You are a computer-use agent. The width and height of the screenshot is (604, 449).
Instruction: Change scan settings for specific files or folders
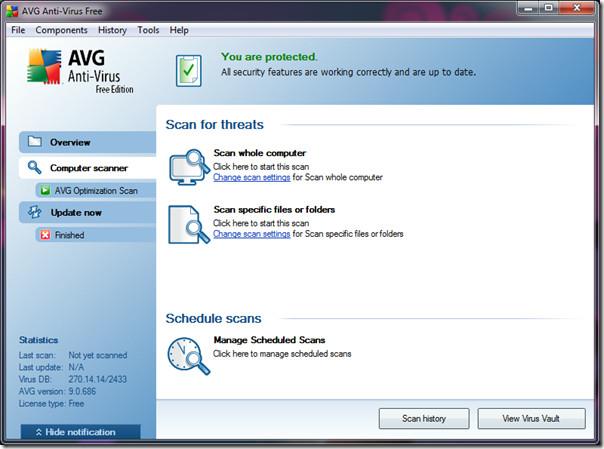tap(252, 234)
